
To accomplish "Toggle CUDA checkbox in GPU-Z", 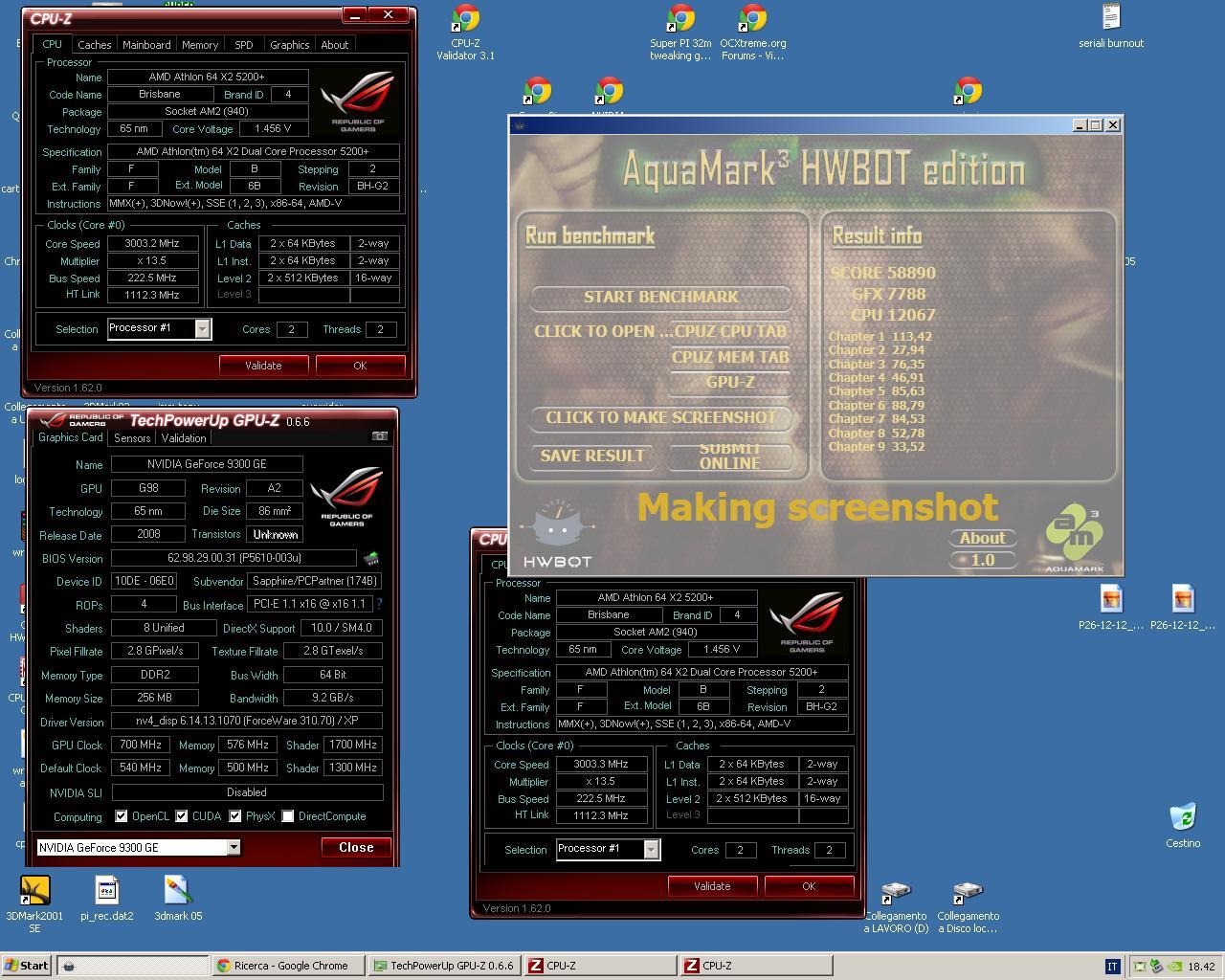I will point(182,816).
